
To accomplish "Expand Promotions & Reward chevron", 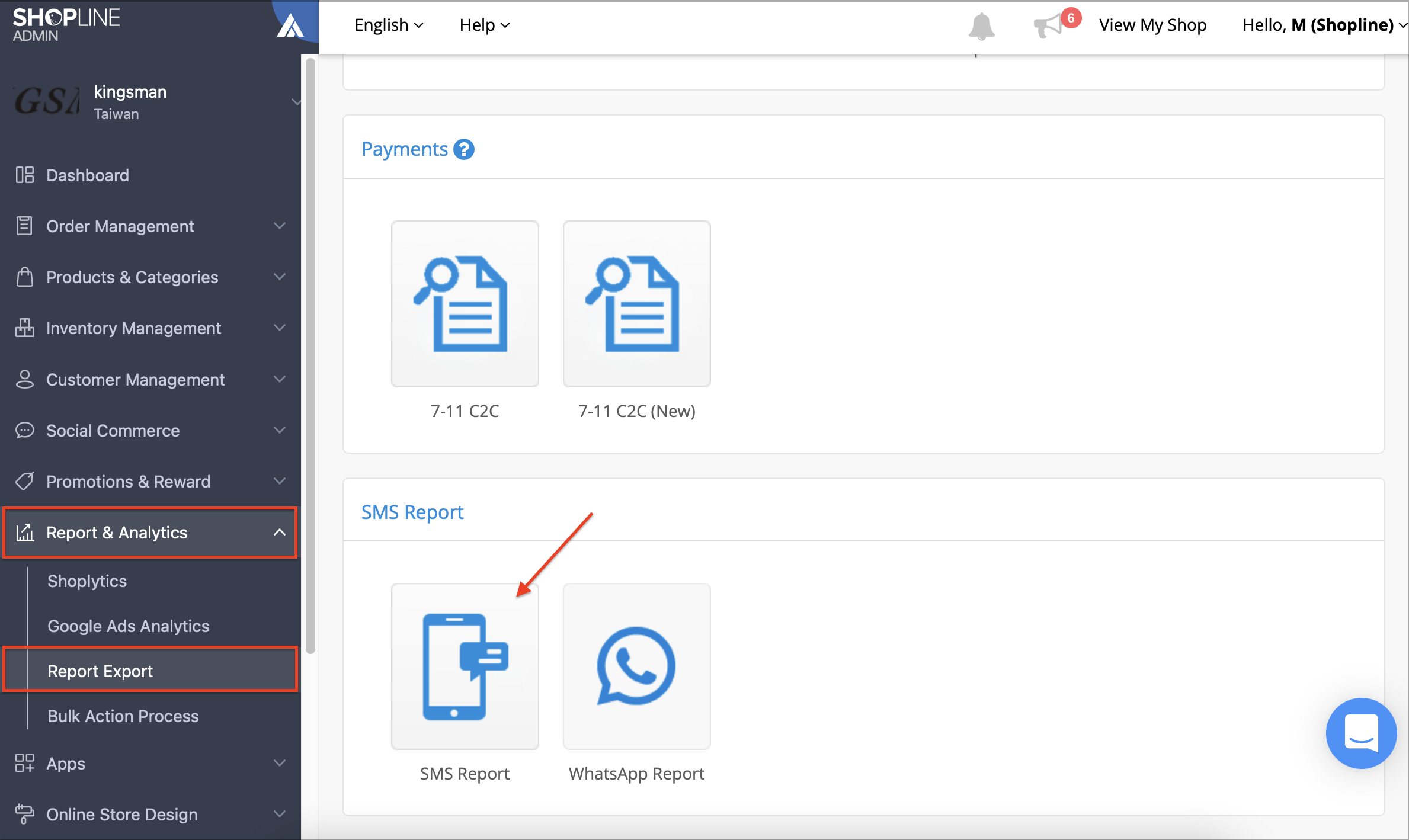I will coord(280,481).
